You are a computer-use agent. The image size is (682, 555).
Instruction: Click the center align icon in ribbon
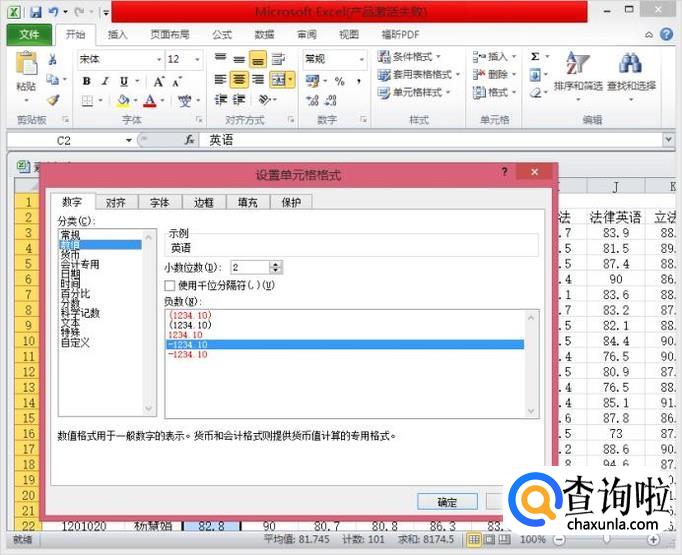point(239,79)
